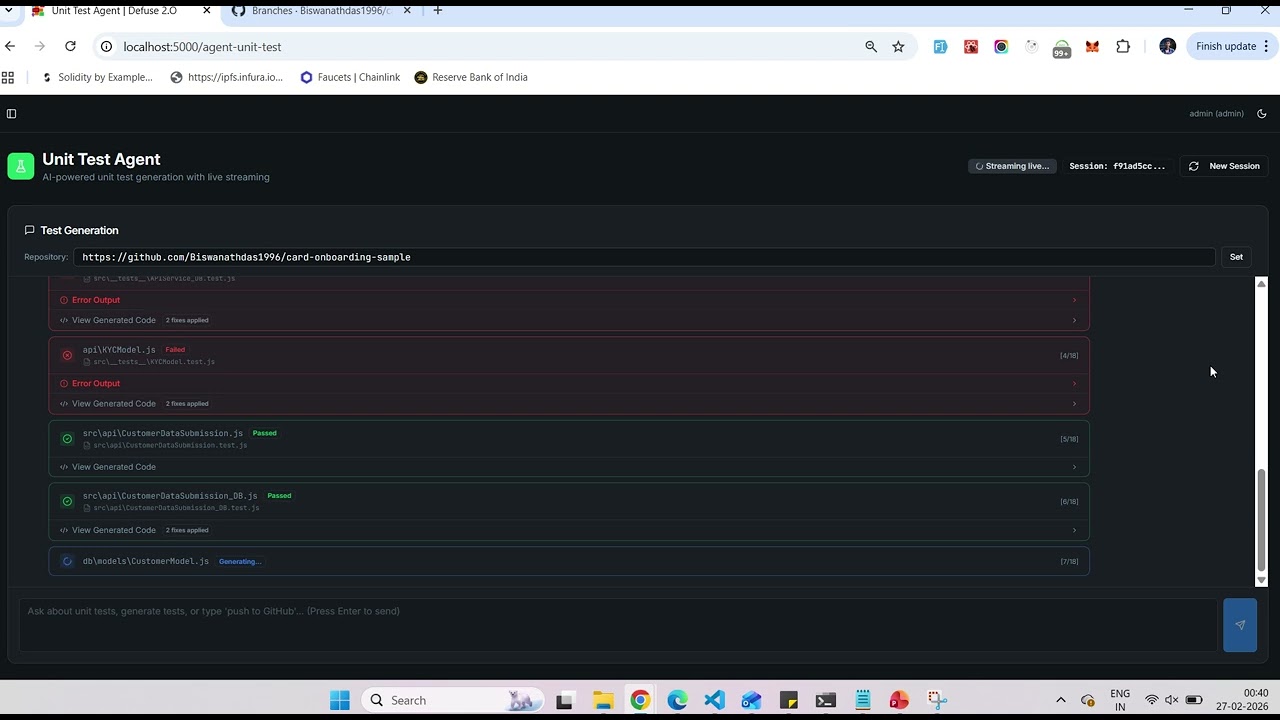The width and height of the screenshot is (1280, 720).
Task: Open the blue FI extension icon
Action: click(x=940, y=46)
